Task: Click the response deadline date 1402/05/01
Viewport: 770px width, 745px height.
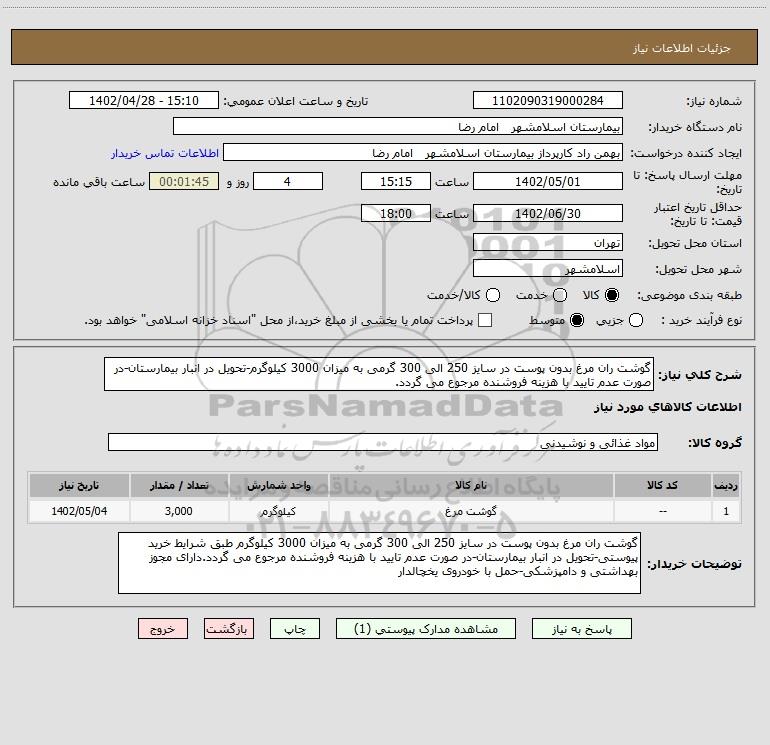Action: click(x=548, y=181)
